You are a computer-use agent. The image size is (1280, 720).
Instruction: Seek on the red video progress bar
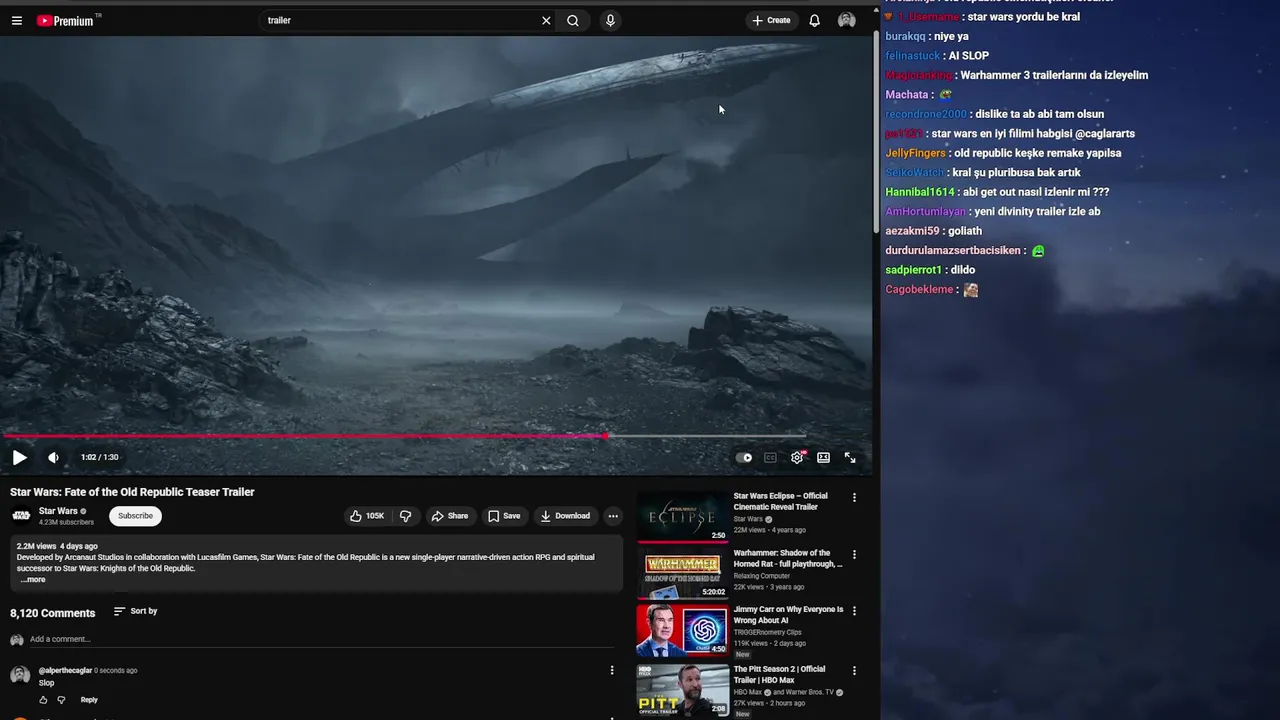coord(405,436)
